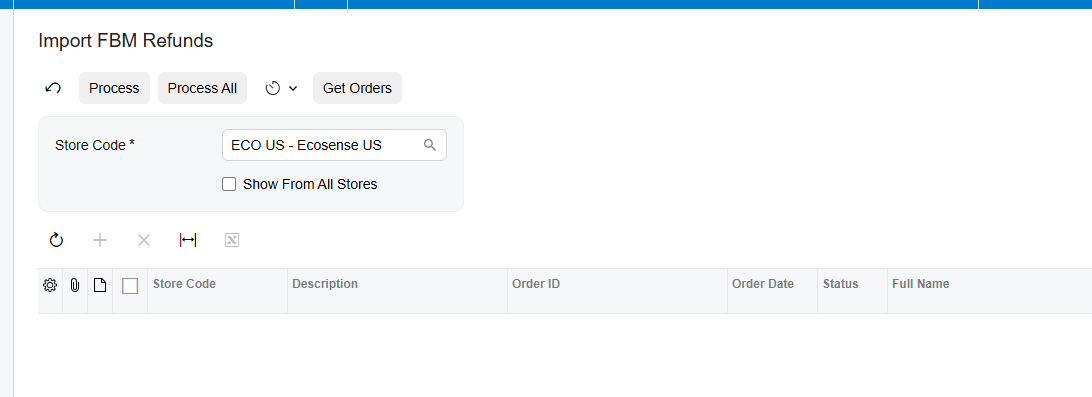Click the search magnifier in Store Code
This screenshot has height=397, width=1092.
pos(430,145)
